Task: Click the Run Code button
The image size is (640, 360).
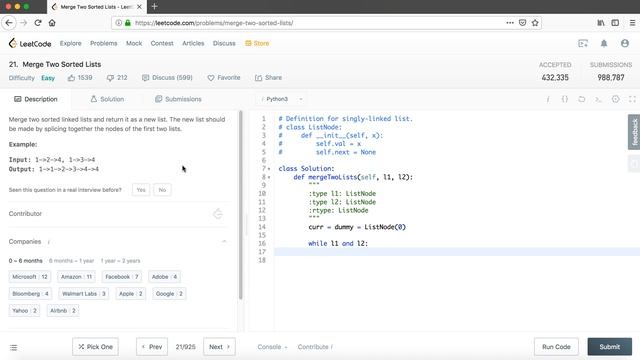Action: tap(556, 347)
